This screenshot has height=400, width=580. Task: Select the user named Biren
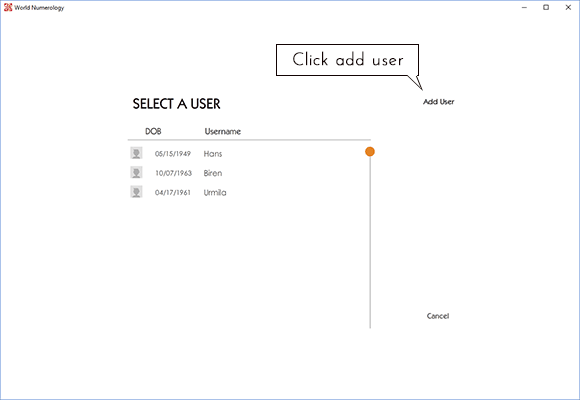213,173
